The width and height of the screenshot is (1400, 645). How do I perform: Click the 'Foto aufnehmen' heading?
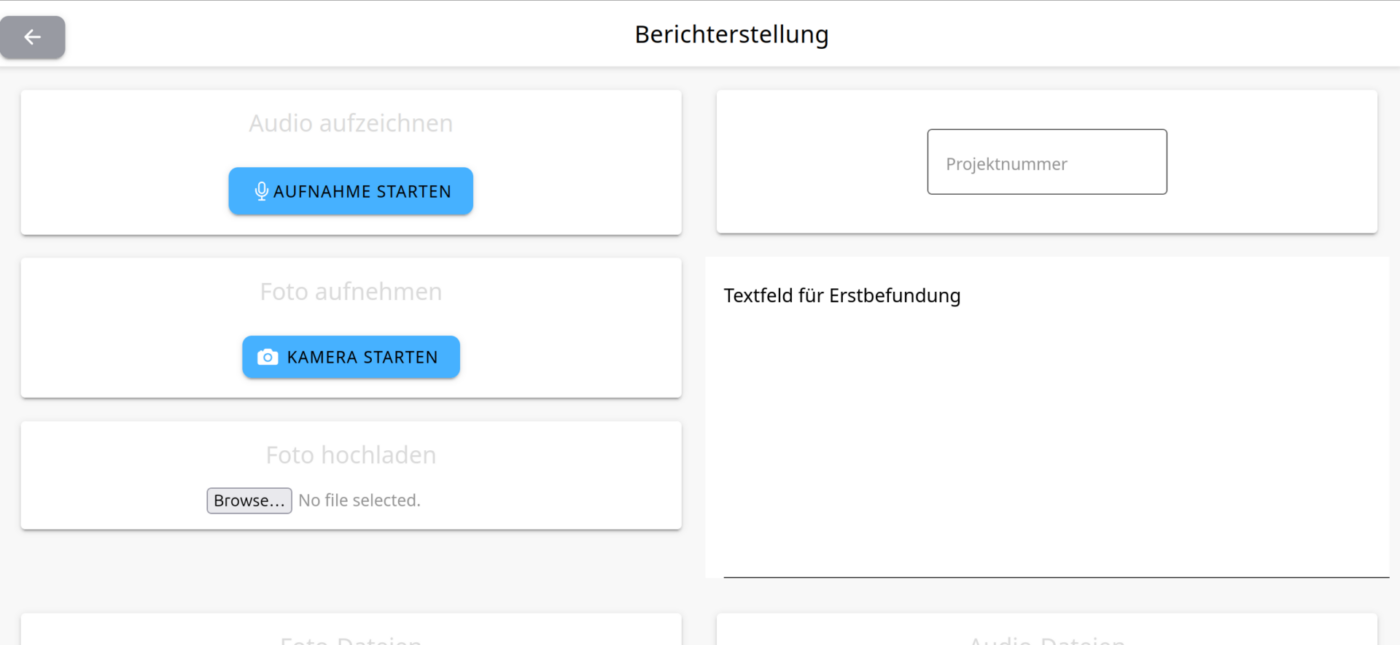point(351,292)
